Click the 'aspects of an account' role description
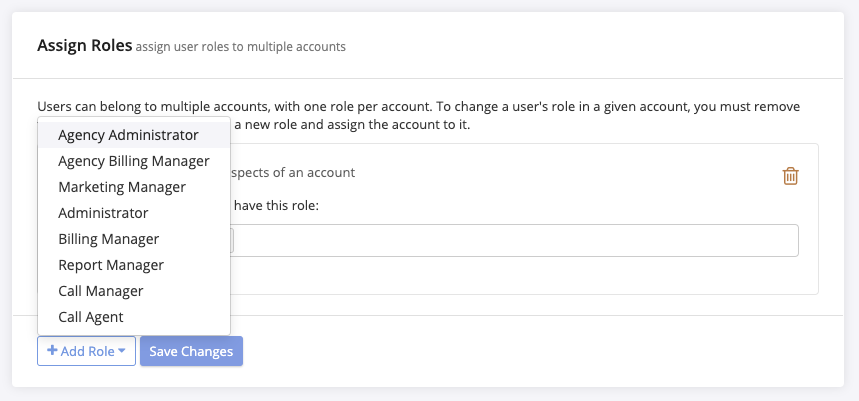 click(293, 172)
